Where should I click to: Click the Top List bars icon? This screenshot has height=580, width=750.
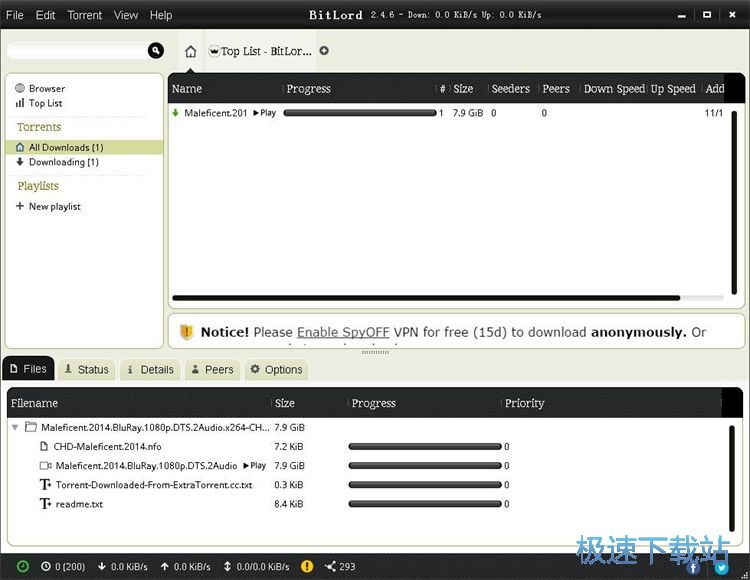20,103
